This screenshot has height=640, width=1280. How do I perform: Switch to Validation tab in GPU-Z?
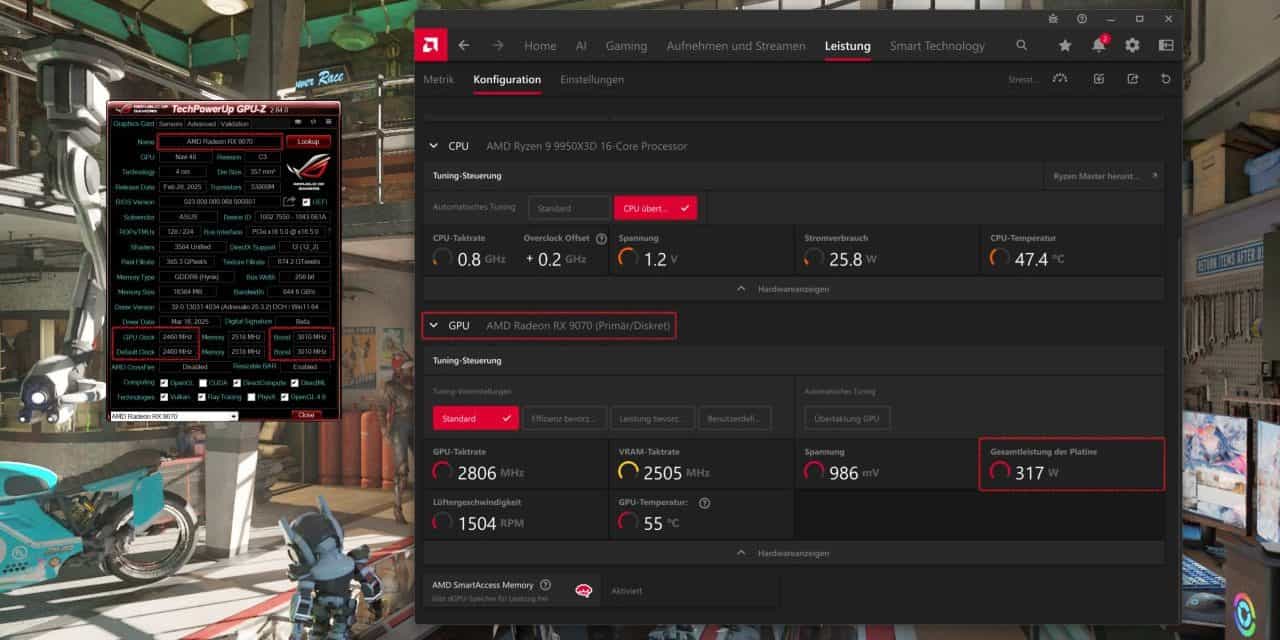[x=235, y=124]
